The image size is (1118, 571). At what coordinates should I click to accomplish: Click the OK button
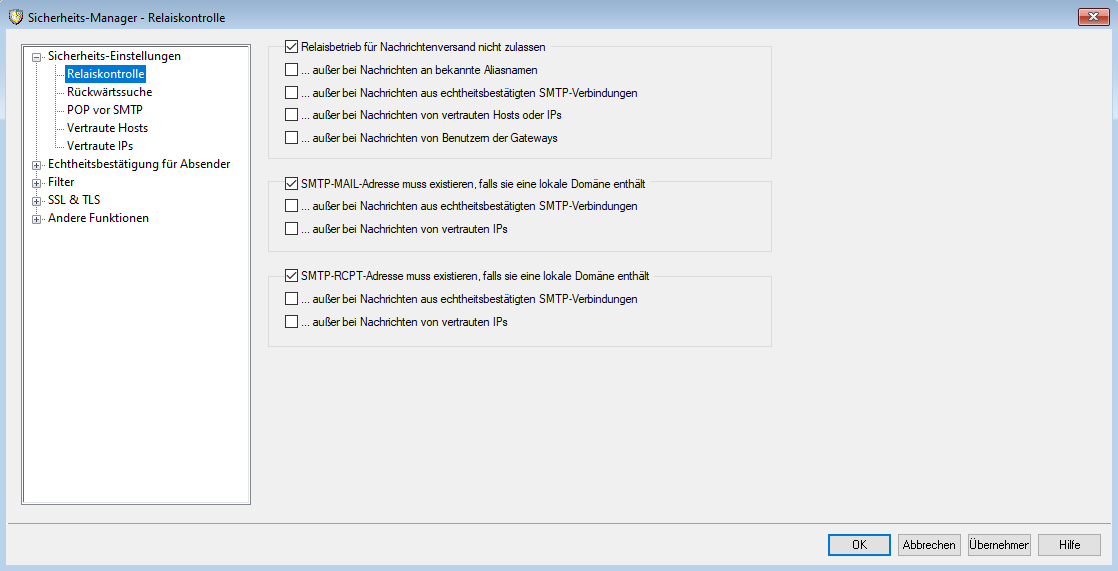click(x=858, y=545)
